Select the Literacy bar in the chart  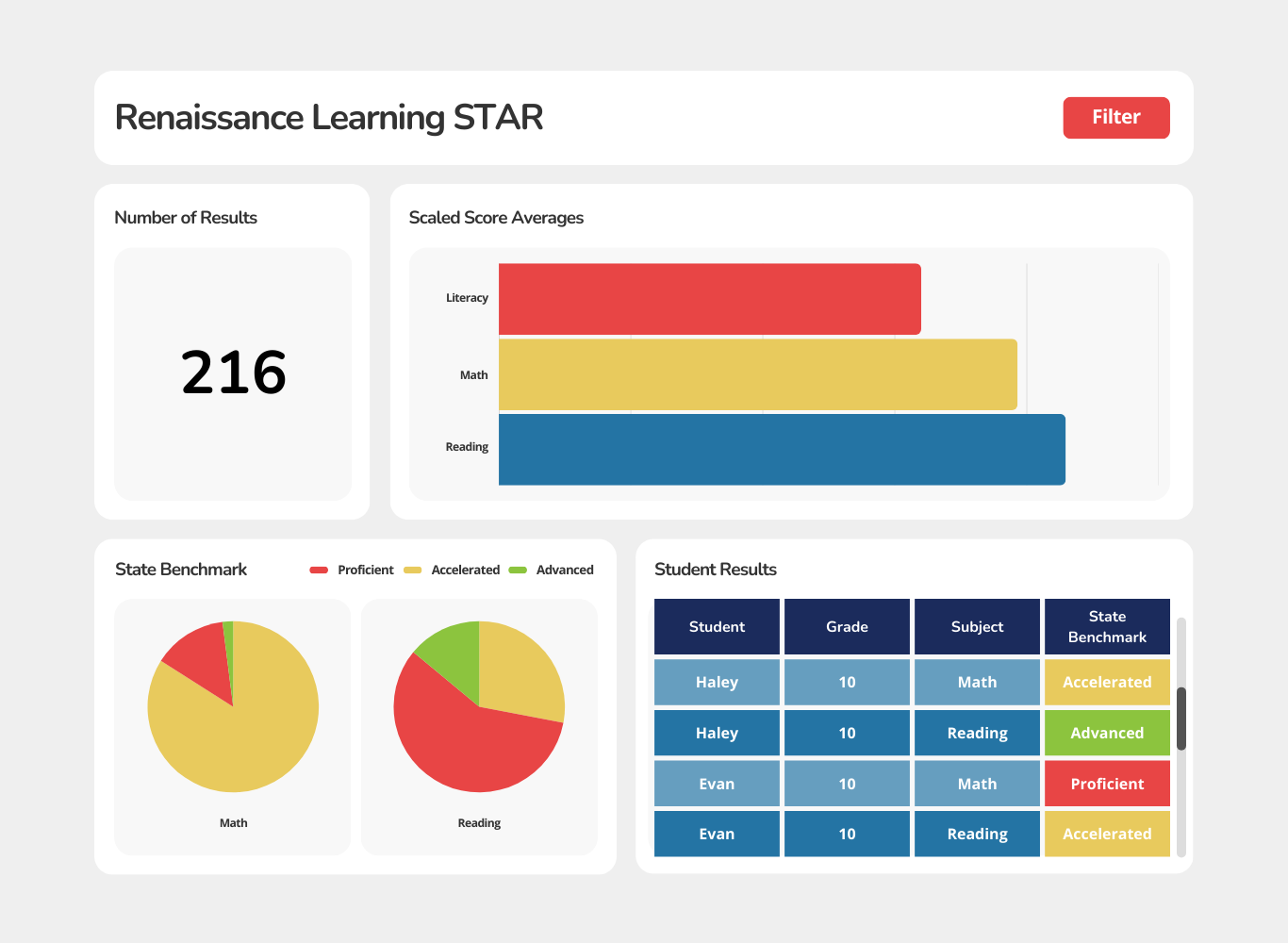(710, 299)
